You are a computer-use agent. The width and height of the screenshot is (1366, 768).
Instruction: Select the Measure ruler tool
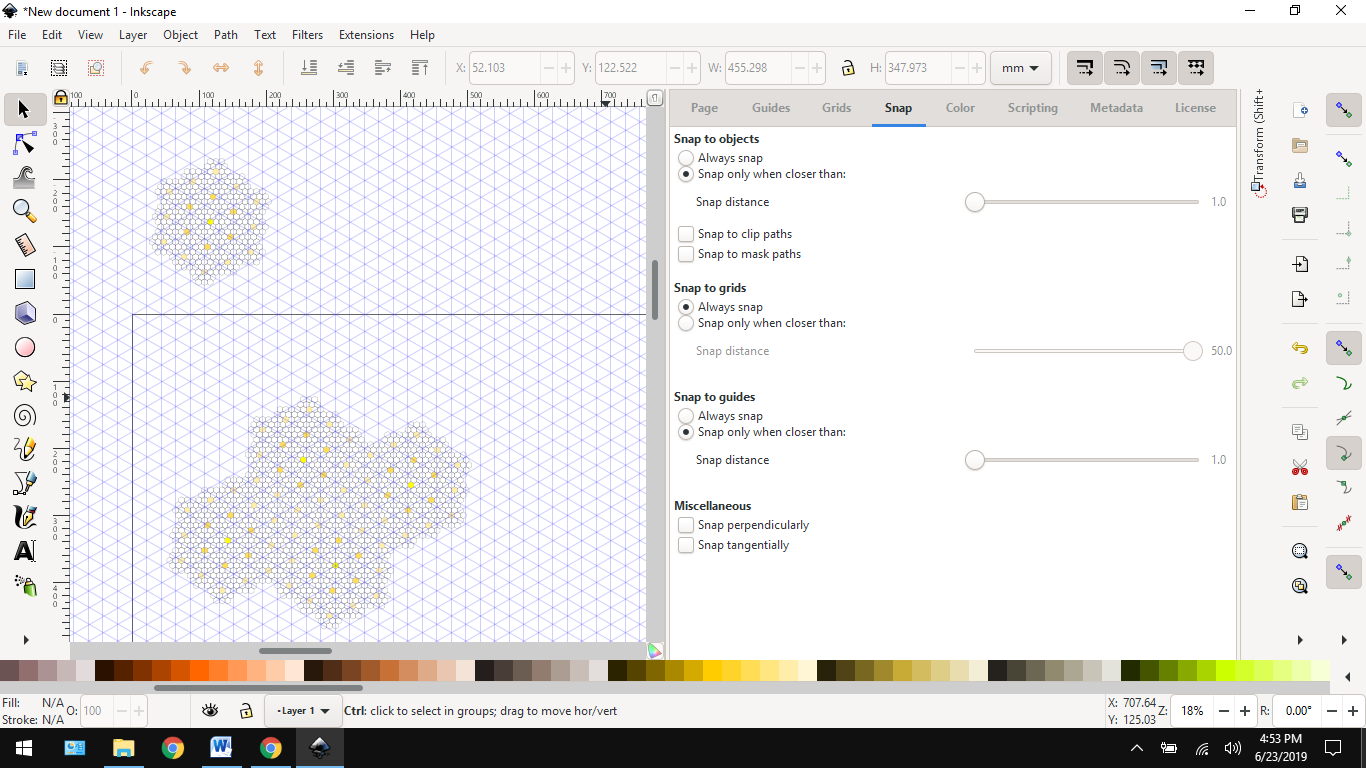click(x=25, y=245)
